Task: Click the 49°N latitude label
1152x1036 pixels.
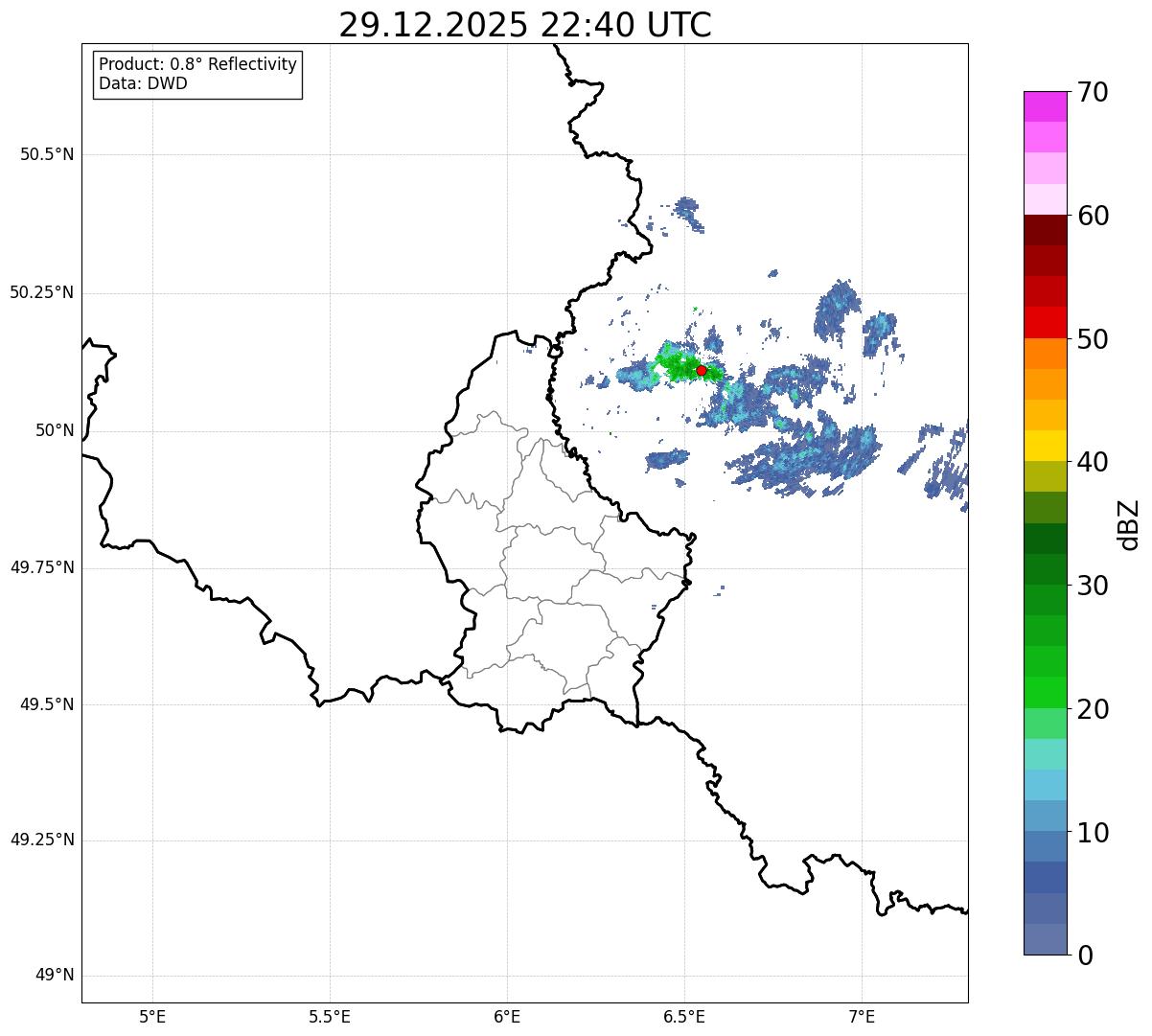Action: coord(55,976)
